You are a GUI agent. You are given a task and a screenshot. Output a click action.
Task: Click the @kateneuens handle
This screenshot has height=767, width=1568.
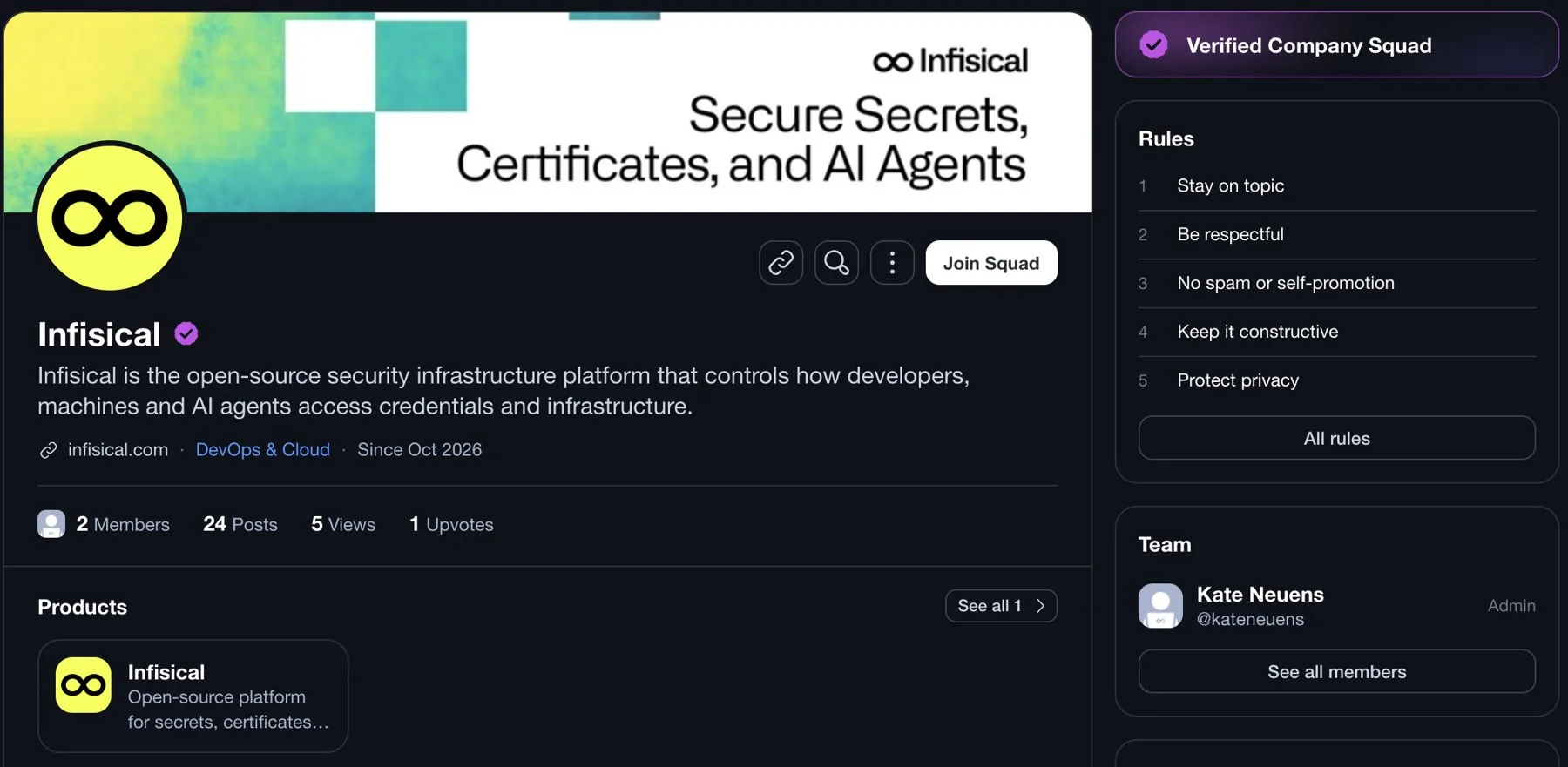[1250, 619]
